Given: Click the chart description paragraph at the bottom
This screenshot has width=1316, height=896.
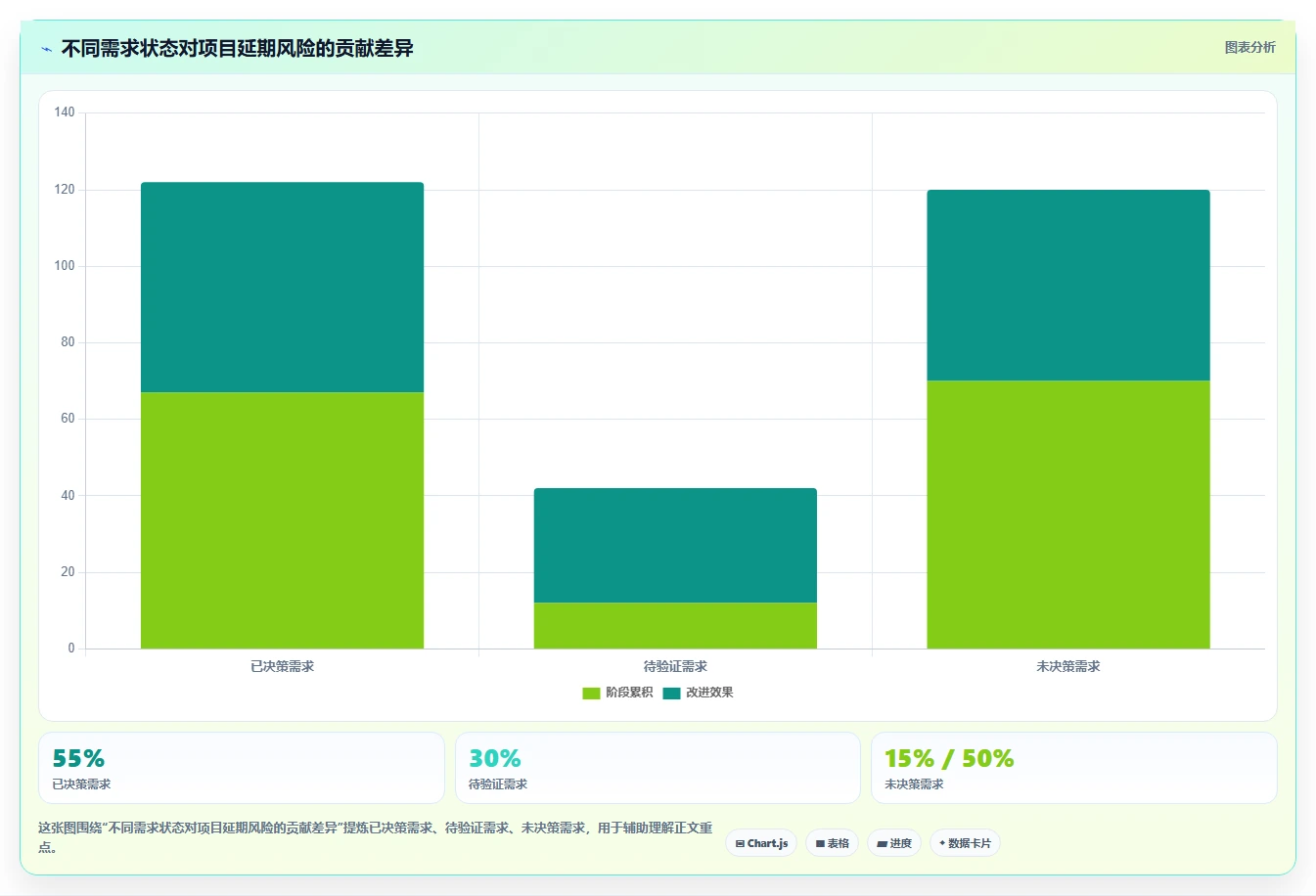Looking at the screenshot, I should [x=376, y=837].
